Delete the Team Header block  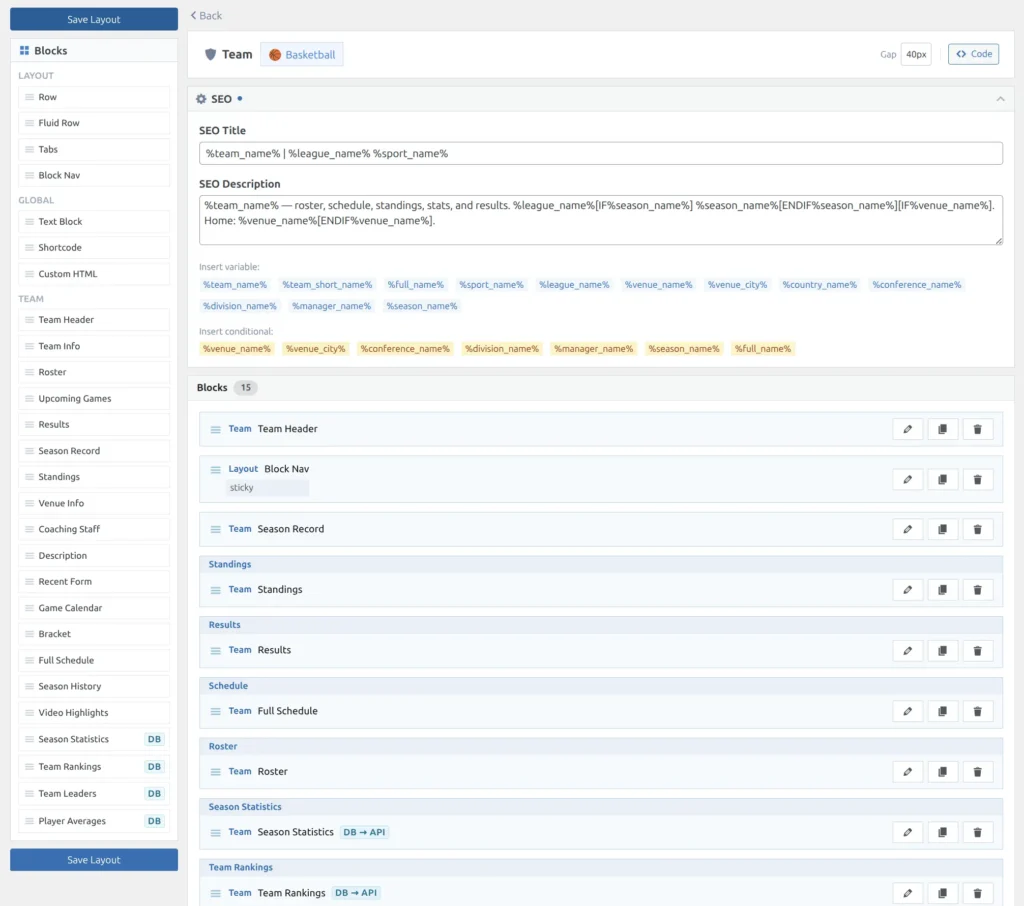tap(977, 429)
